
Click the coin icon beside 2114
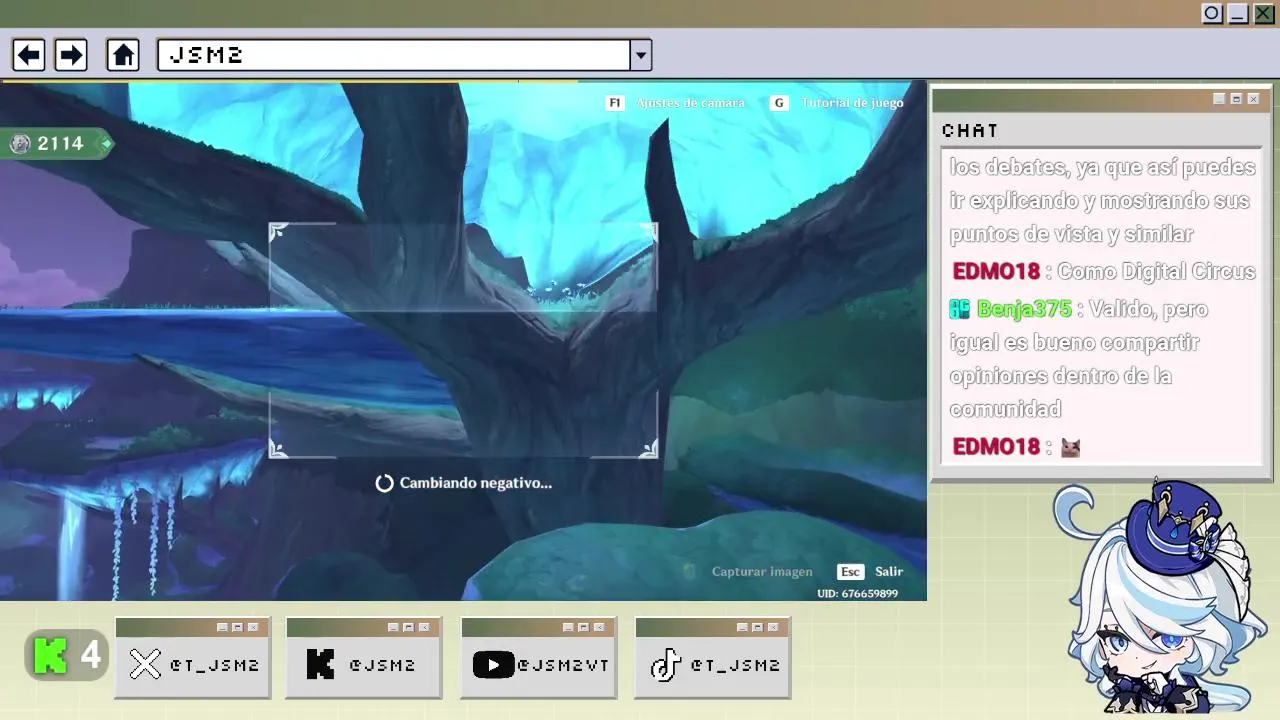[20, 144]
